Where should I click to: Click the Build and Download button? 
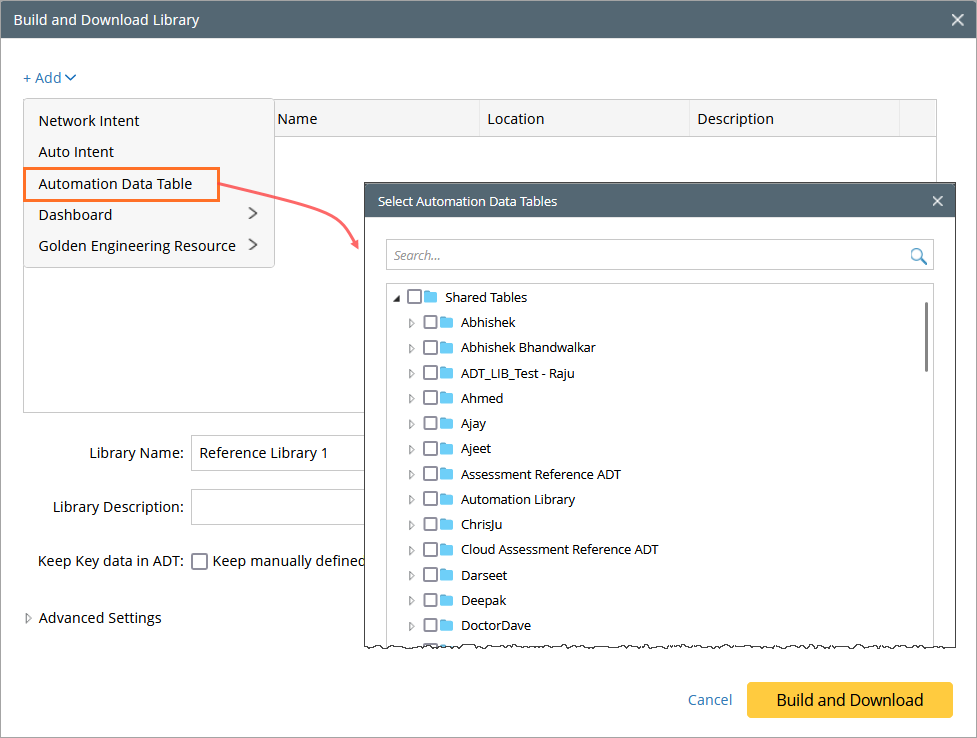(x=849, y=700)
